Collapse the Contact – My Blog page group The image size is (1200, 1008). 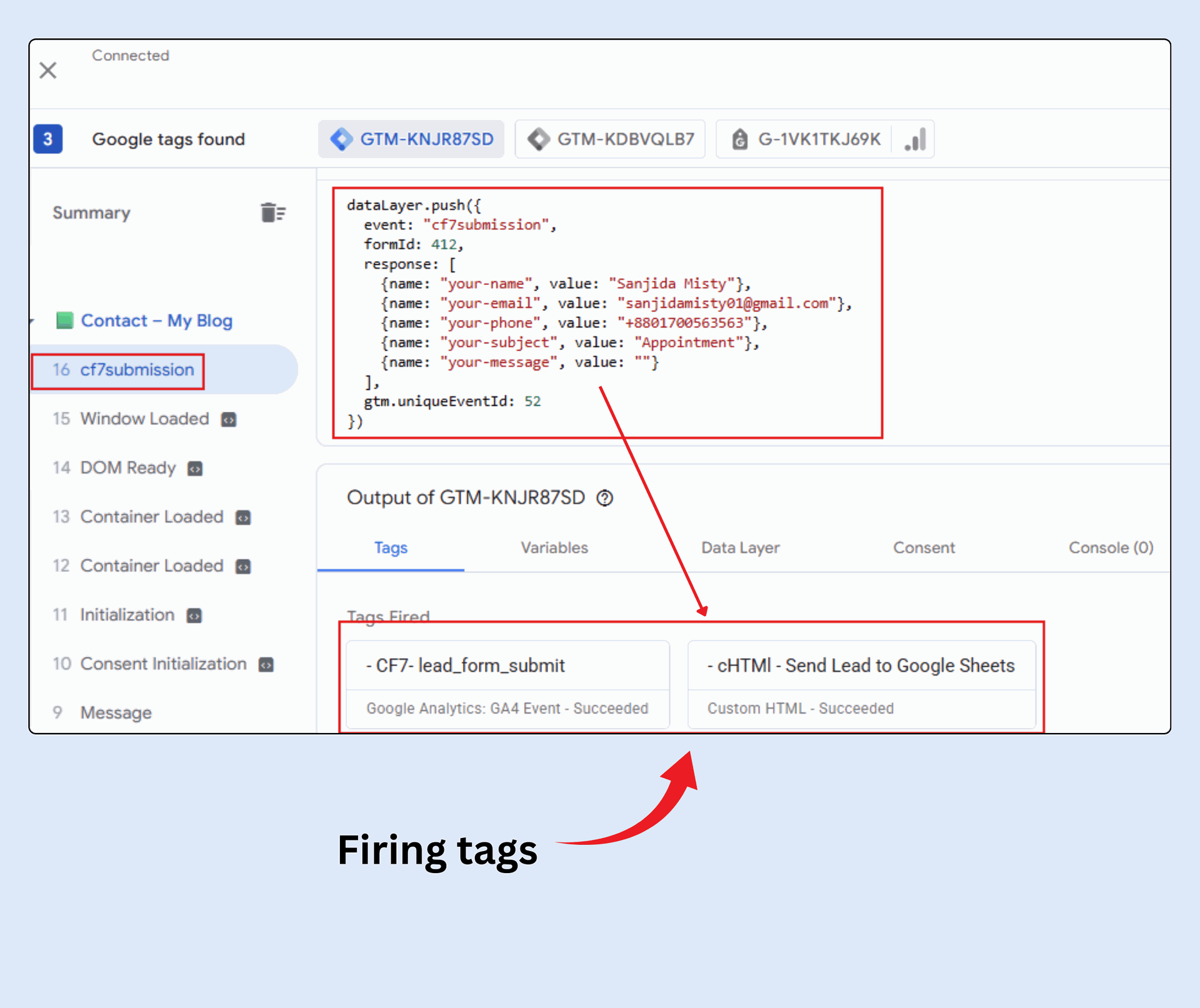point(32,321)
